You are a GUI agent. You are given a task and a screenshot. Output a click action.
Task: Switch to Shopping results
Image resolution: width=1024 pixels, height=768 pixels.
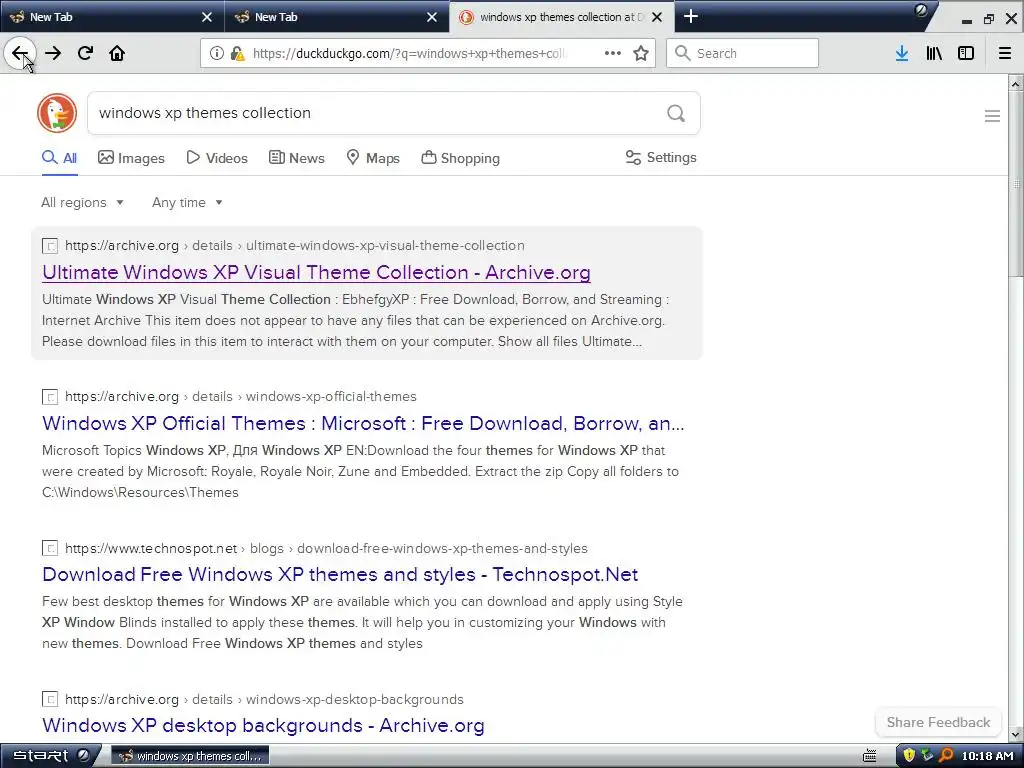460,158
